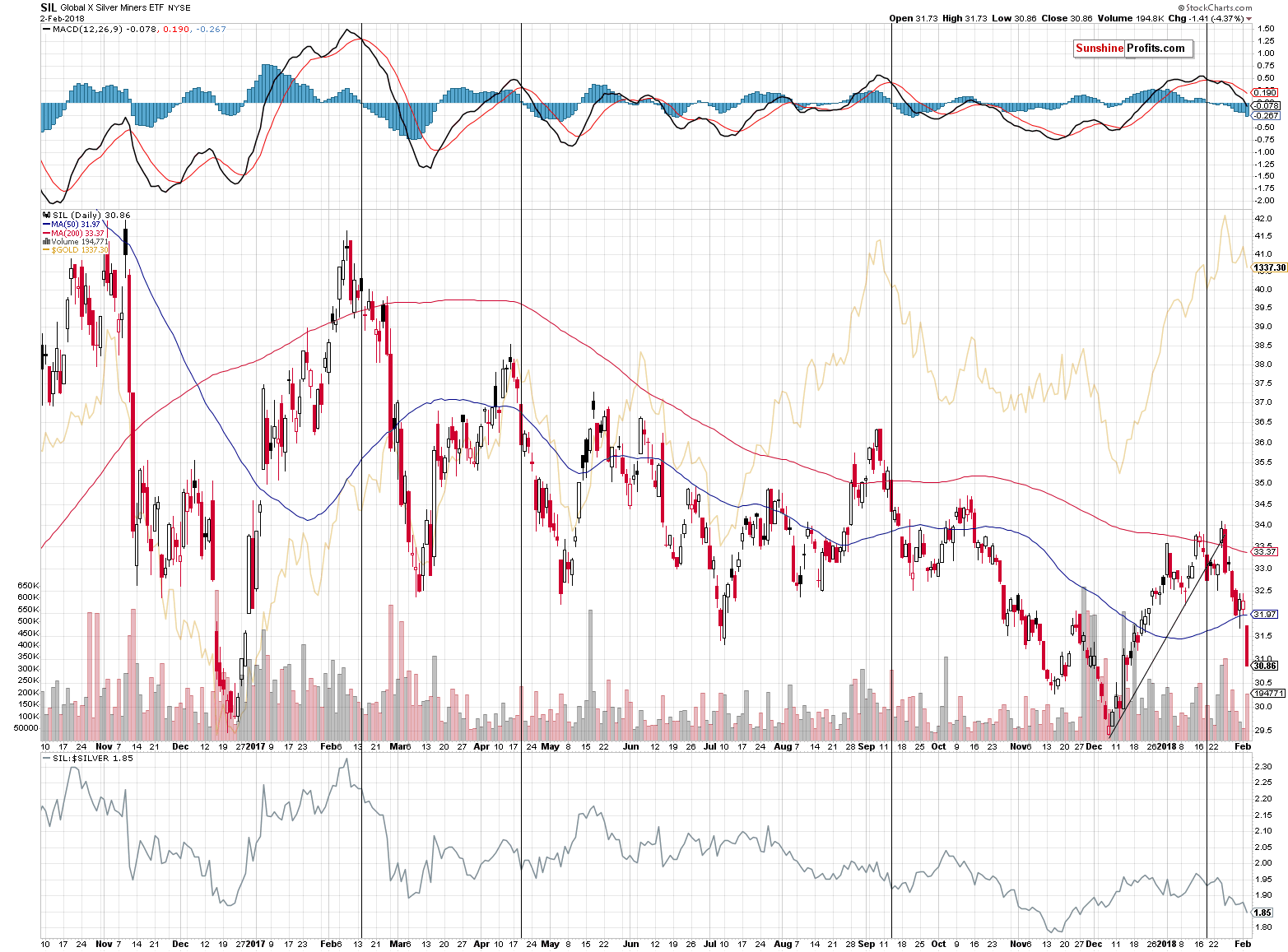Click the 30.86 last price tag on right axis
Screen dimensions: 1288x952
pos(1264,666)
